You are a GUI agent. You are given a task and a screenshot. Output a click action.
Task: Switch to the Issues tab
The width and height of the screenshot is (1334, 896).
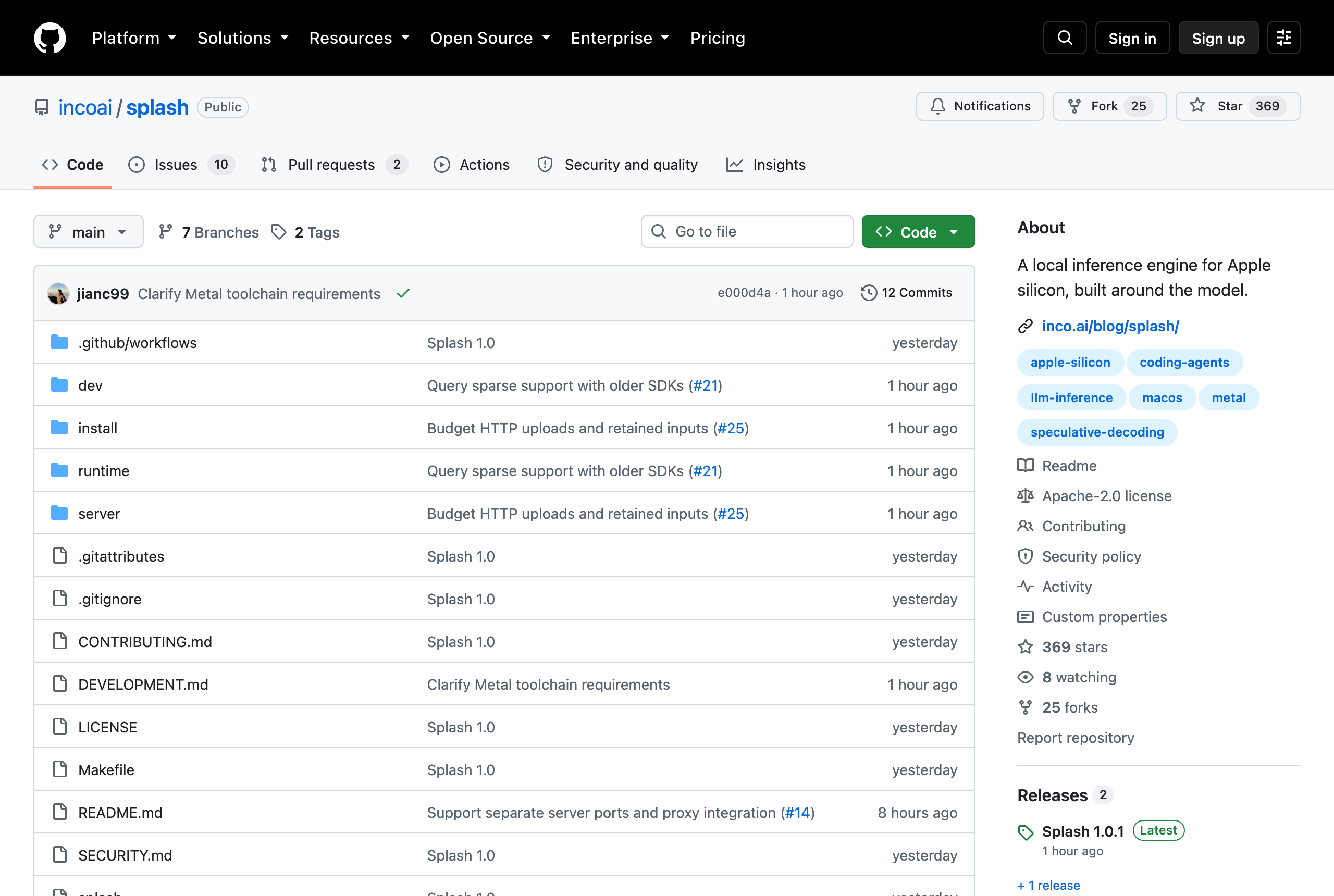181,165
